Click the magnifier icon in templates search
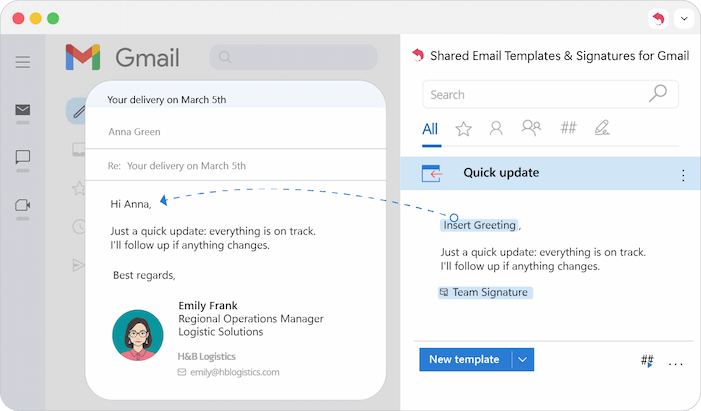 658,93
